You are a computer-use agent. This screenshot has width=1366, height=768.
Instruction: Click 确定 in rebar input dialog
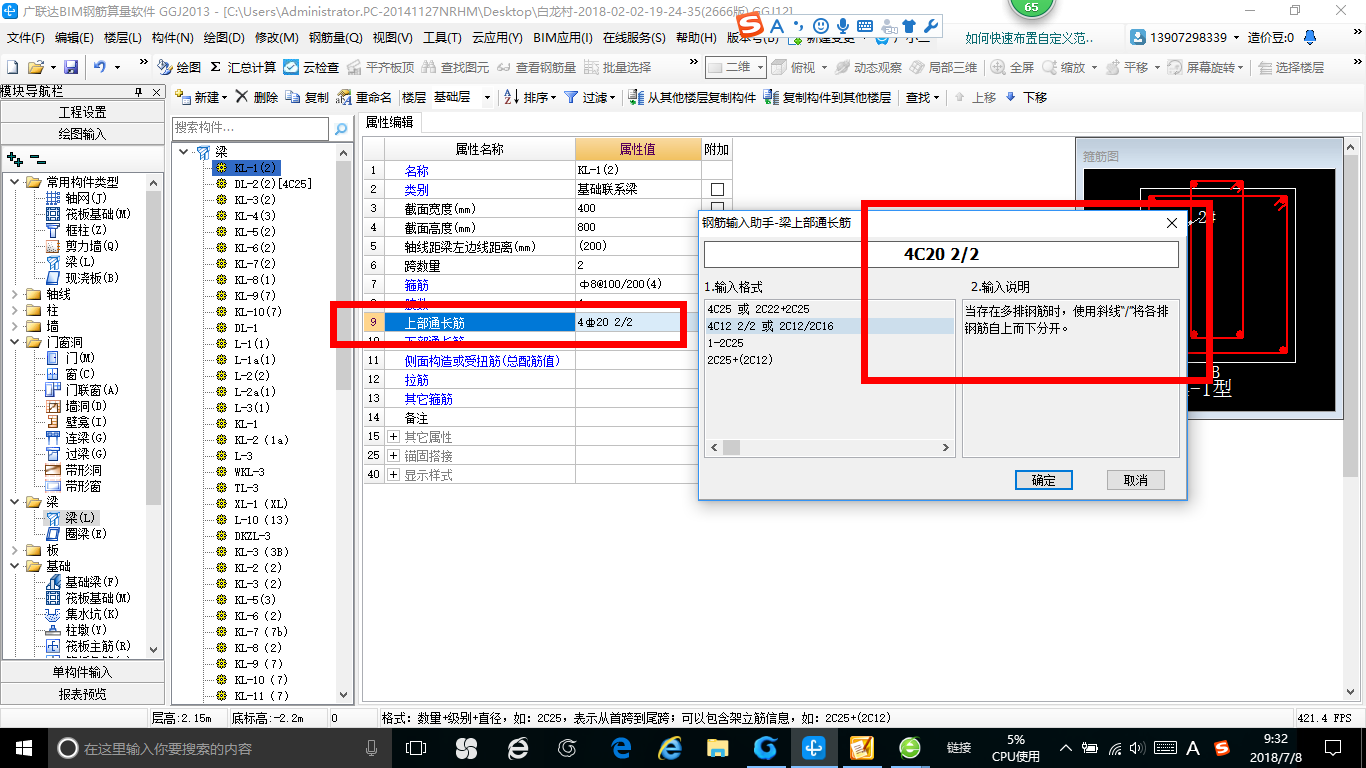point(1043,480)
